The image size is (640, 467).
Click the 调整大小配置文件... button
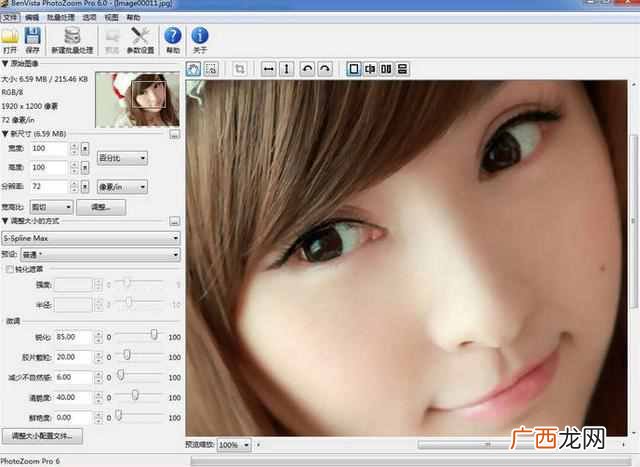pyautogui.click(x=42, y=436)
